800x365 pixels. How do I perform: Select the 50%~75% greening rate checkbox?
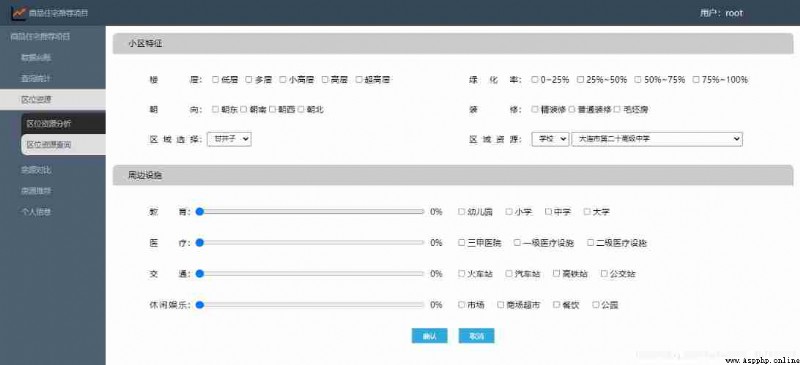click(x=638, y=80)
